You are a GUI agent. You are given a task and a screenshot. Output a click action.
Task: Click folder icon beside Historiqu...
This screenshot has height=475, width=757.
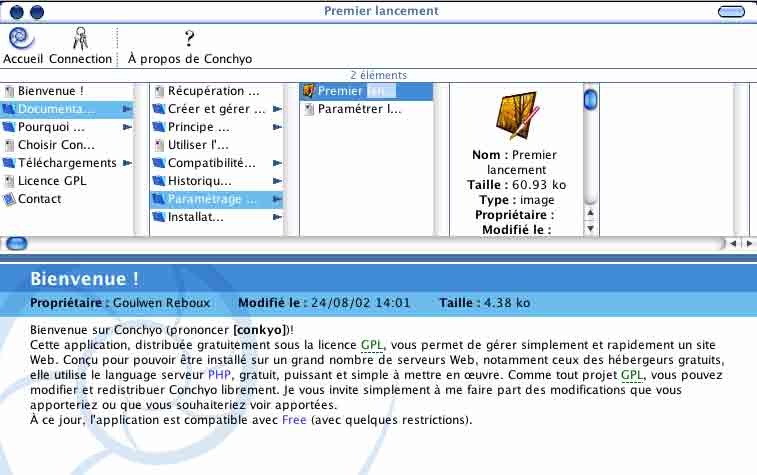click(x=159, y=181)
